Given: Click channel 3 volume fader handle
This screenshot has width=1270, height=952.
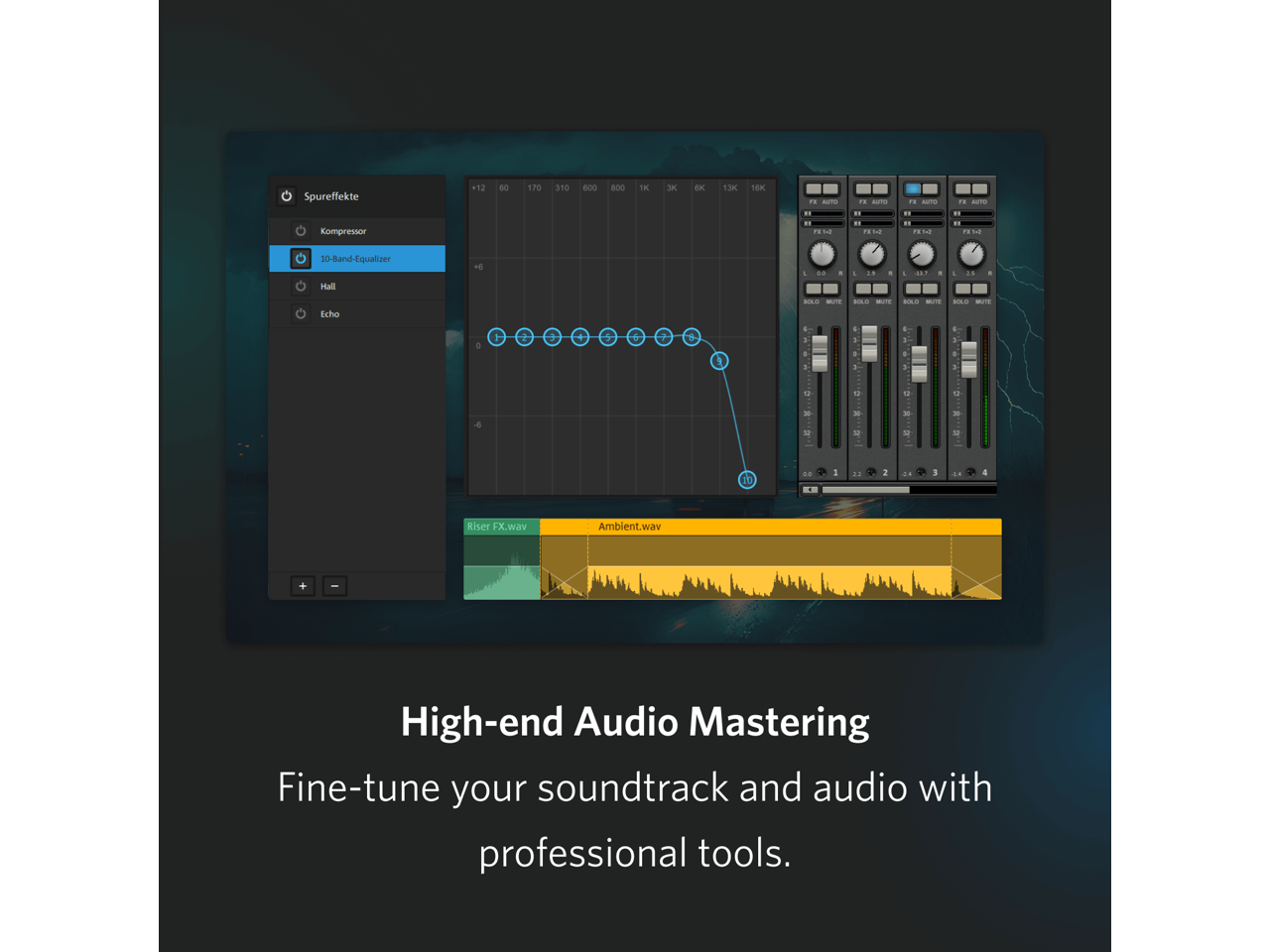Looking at the screenshot, I should [920, 364].
